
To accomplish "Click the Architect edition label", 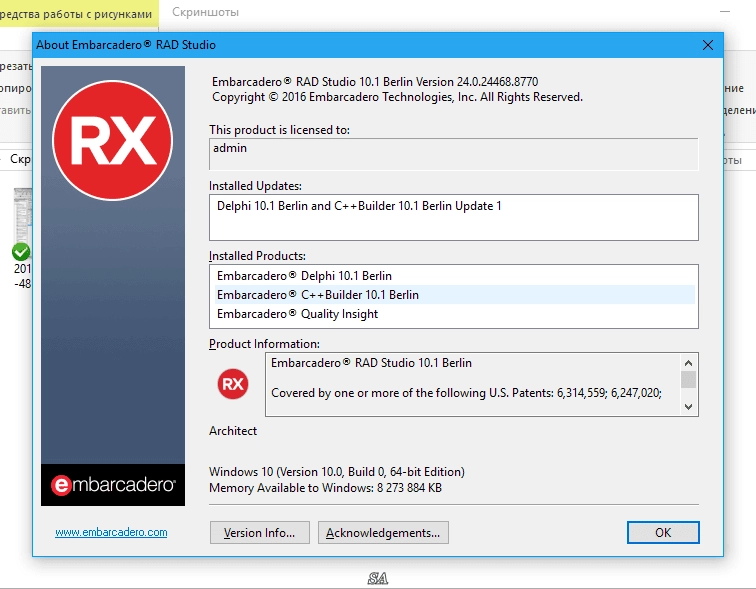I will [233, 430].
